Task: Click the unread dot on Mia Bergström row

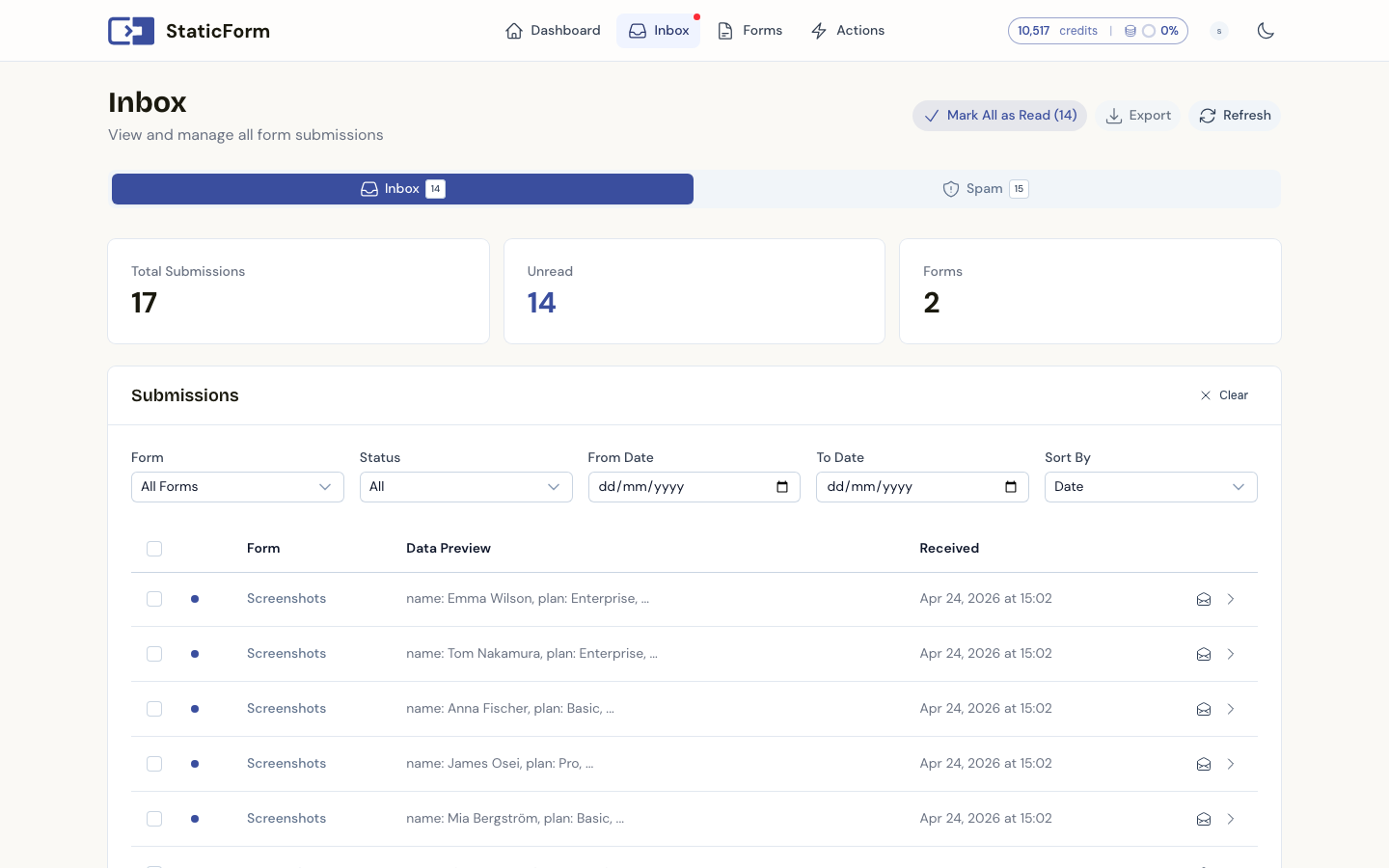Action: tap(195, 819)
